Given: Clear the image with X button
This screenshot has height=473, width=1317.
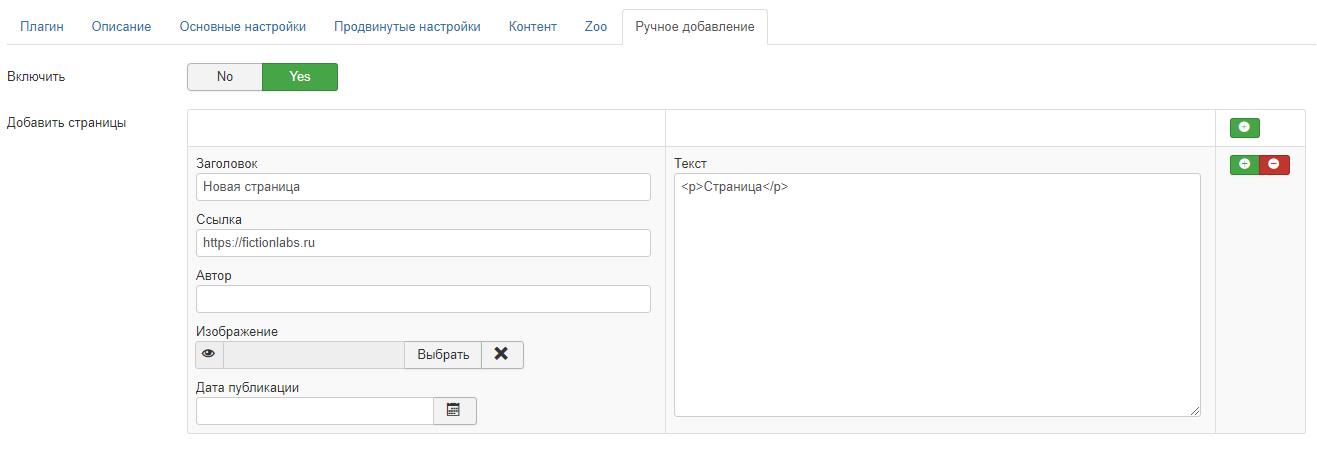Looking at the screenshot, I should tap(502, 354).
